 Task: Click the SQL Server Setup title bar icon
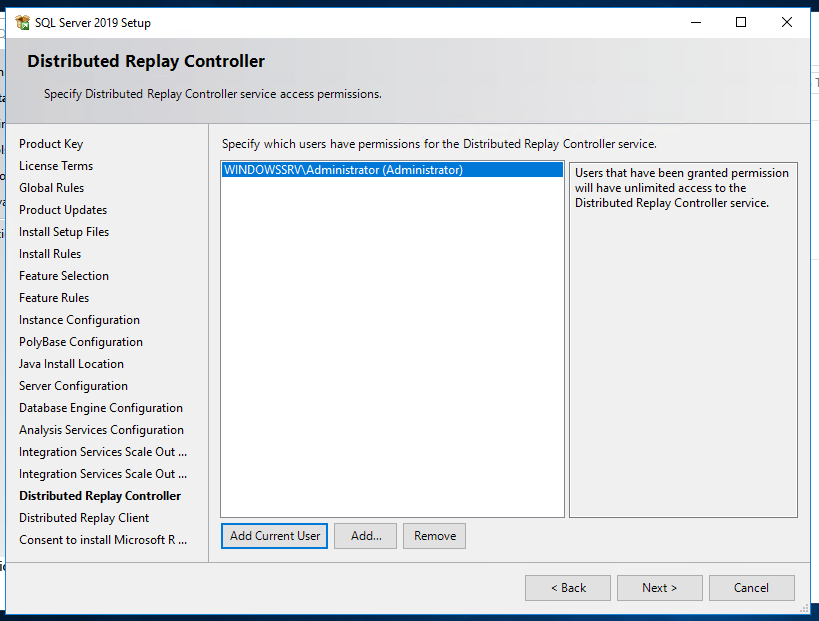pyautogui.click(x=22, y=22)
